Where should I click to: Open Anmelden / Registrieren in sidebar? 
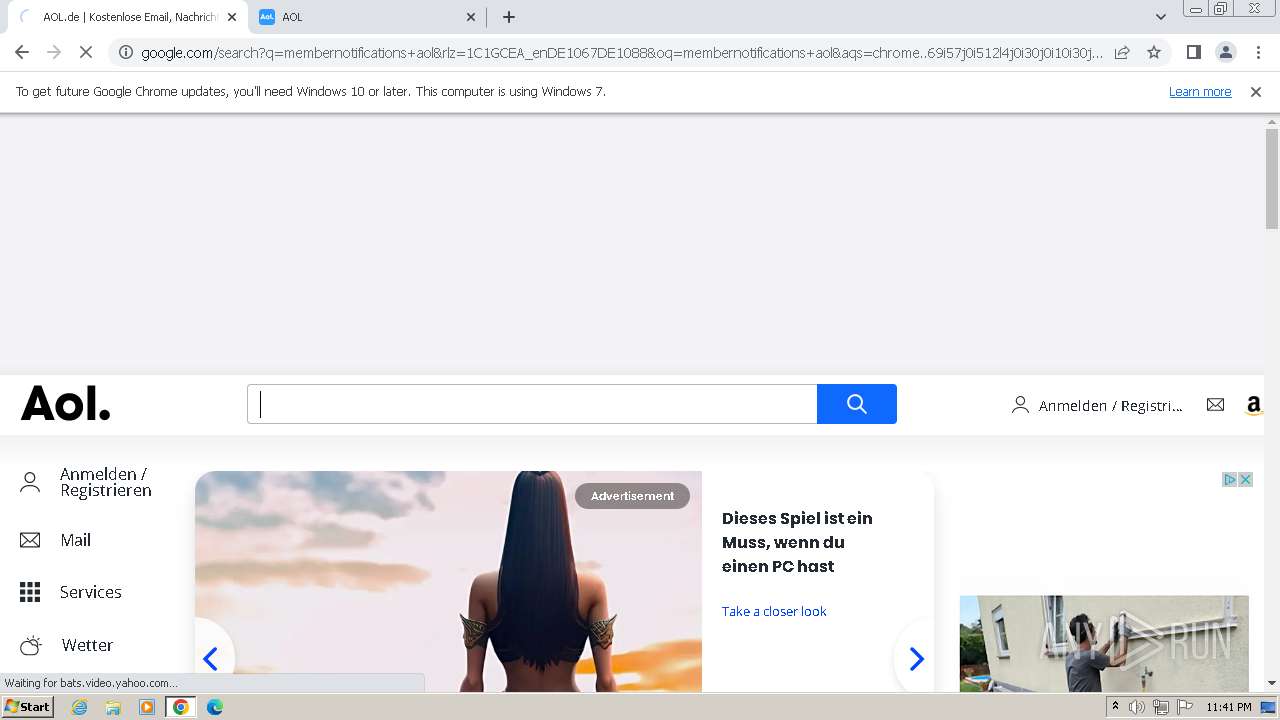click(106, 482)
